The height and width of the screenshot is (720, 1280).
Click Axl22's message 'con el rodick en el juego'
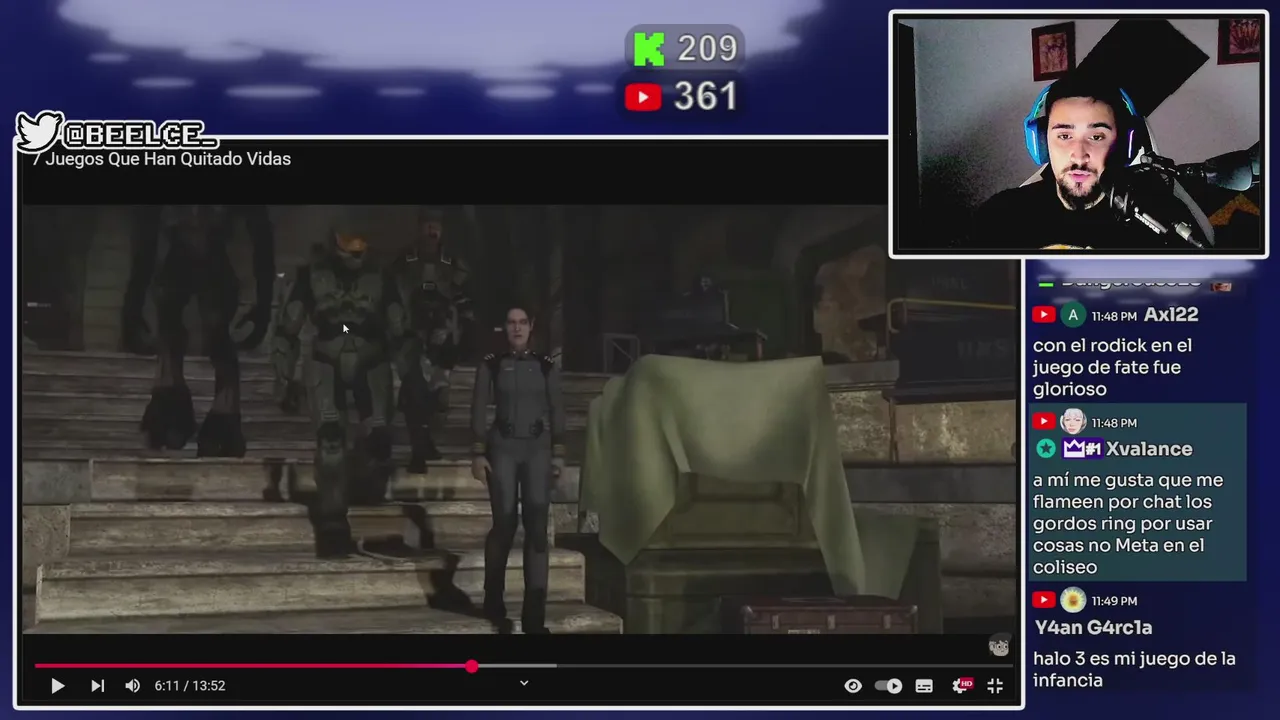(1112, 367)
